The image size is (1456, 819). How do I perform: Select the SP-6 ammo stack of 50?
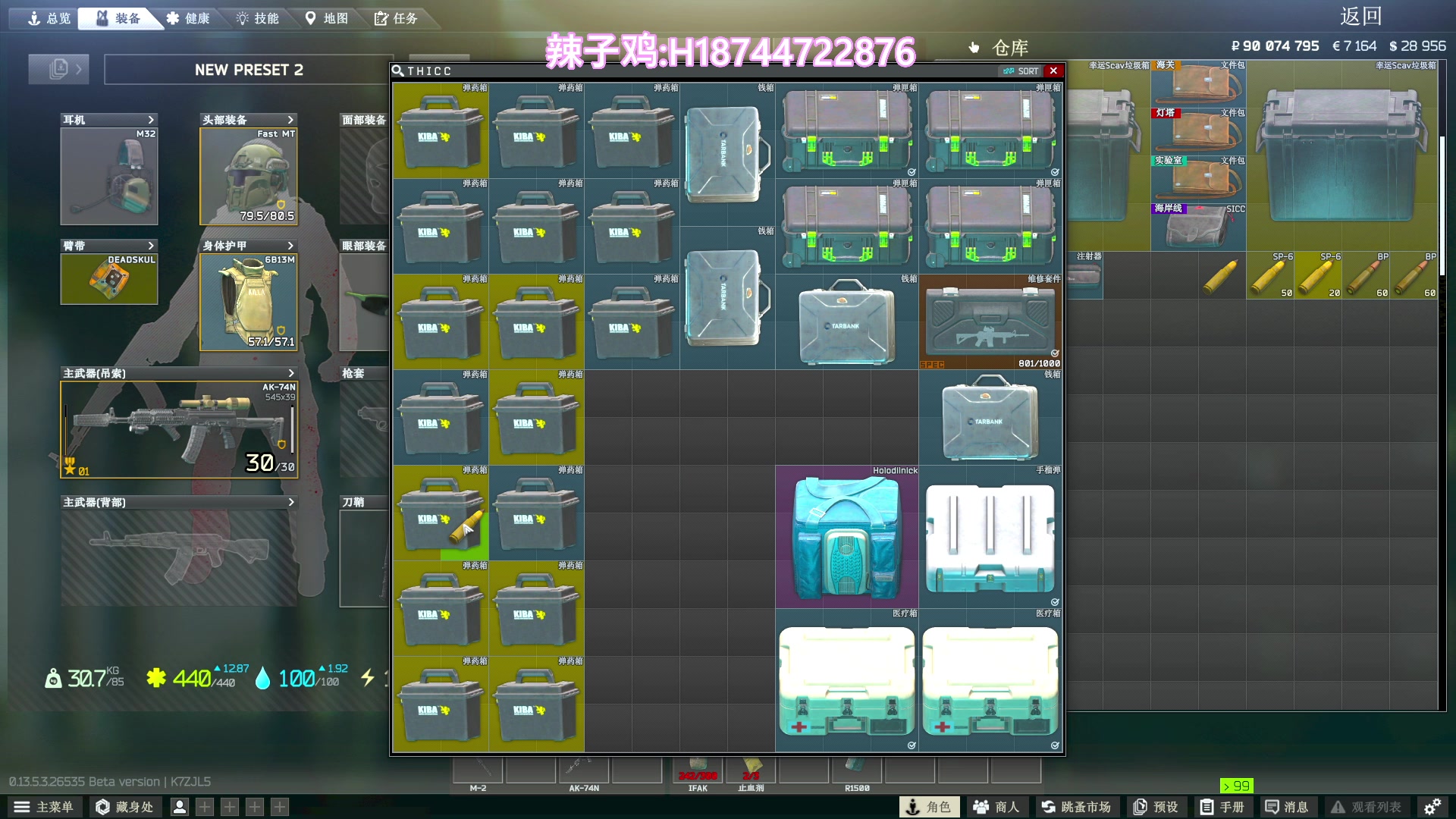click(1270, 275)
